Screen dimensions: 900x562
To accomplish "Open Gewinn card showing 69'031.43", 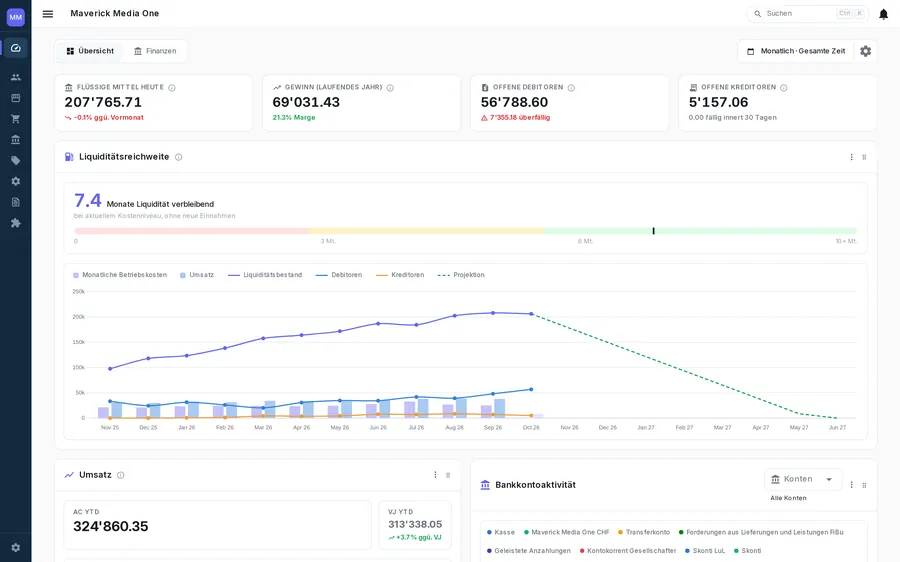I will (362, 103).
